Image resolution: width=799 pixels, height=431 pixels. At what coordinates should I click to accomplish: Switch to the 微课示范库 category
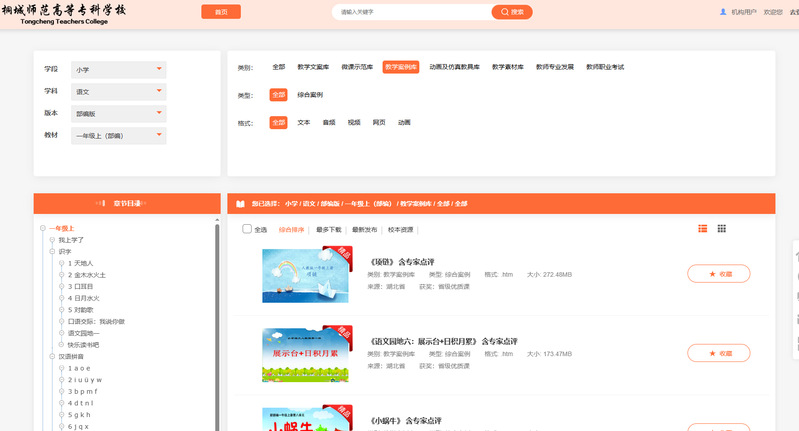[x=356, y=67]
